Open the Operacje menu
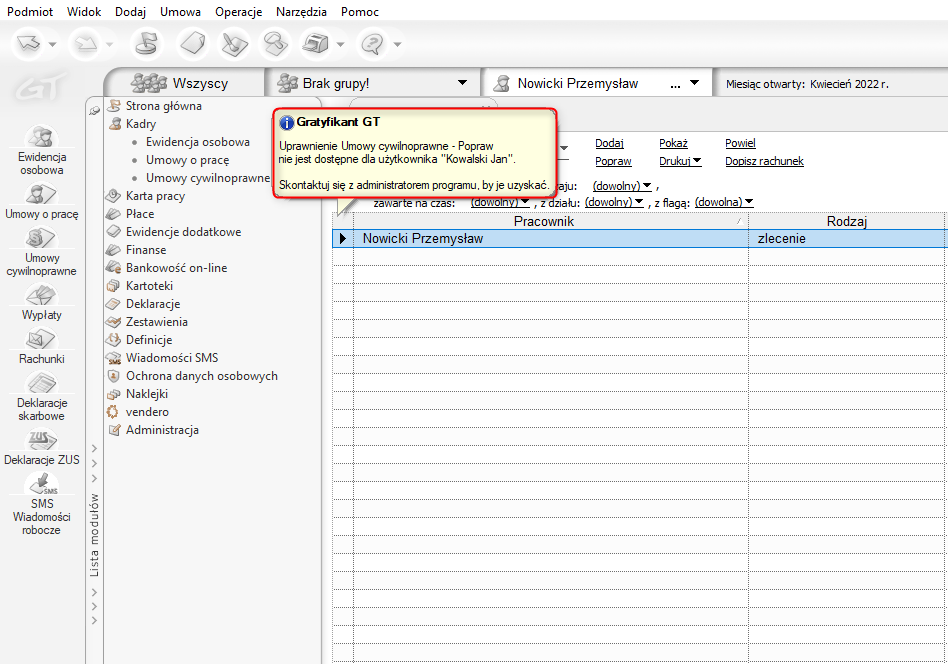 point(238,12)
